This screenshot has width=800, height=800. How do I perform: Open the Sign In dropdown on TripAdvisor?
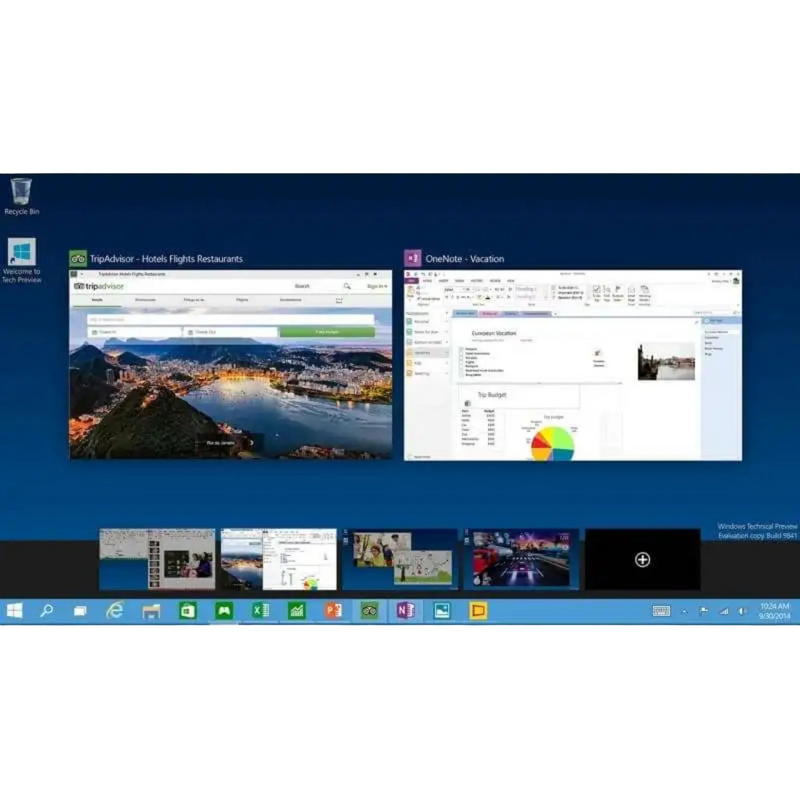(x=377, y=285)
